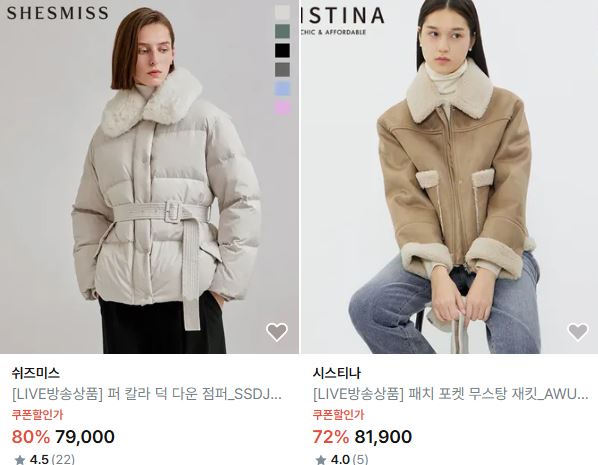This screenshot has width=598, height=465.
Task: Click the 79,000 discounted price
Action: pyautogui.click(x=85, y=437)
